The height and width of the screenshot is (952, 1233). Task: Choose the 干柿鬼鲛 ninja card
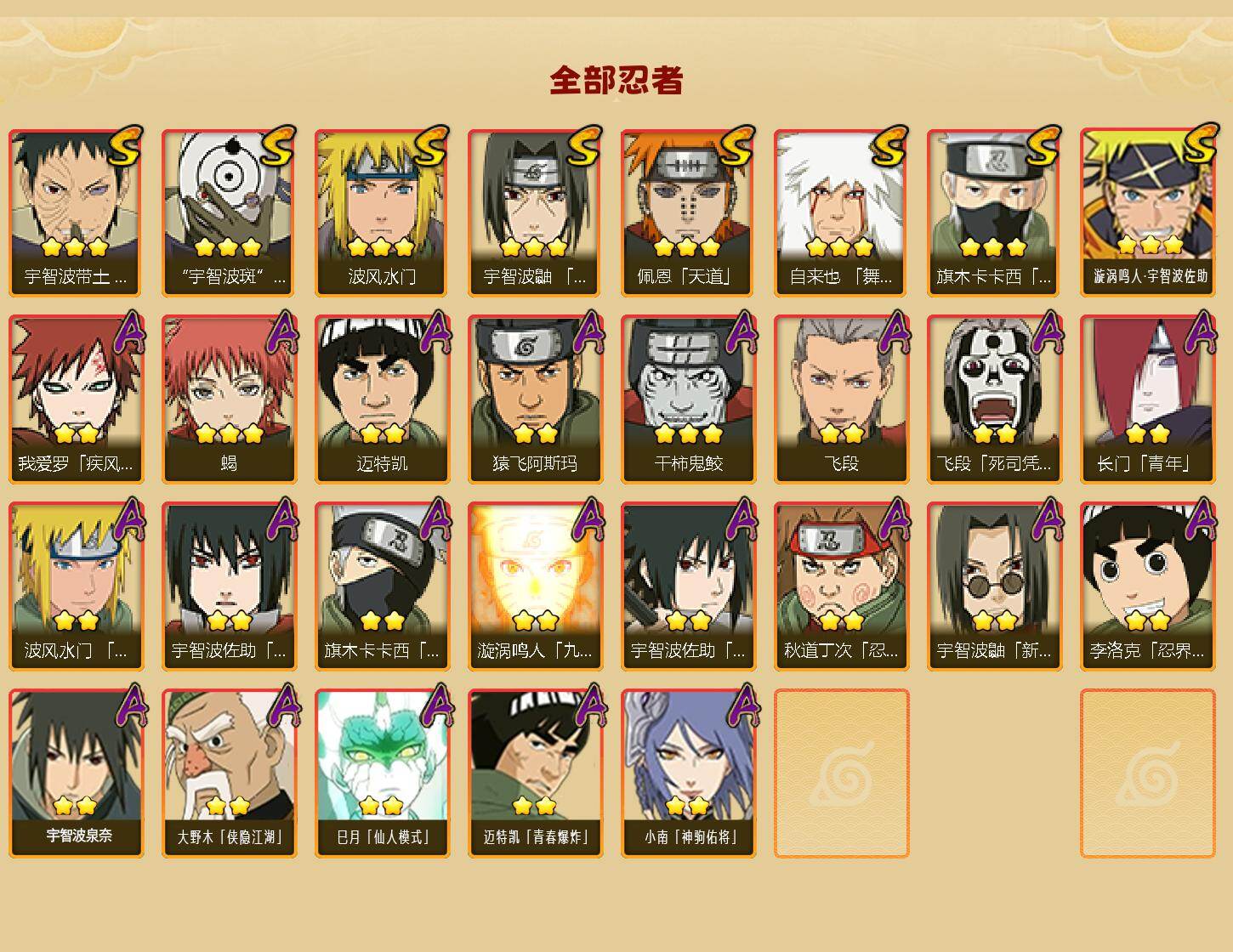coord(689,399)
